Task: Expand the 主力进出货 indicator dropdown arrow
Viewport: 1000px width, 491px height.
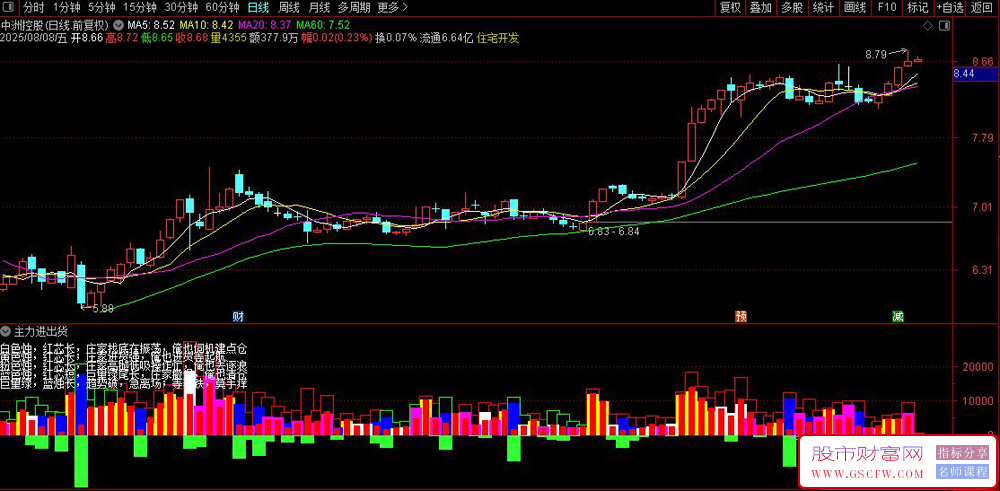Action: (x=6, y=331)
